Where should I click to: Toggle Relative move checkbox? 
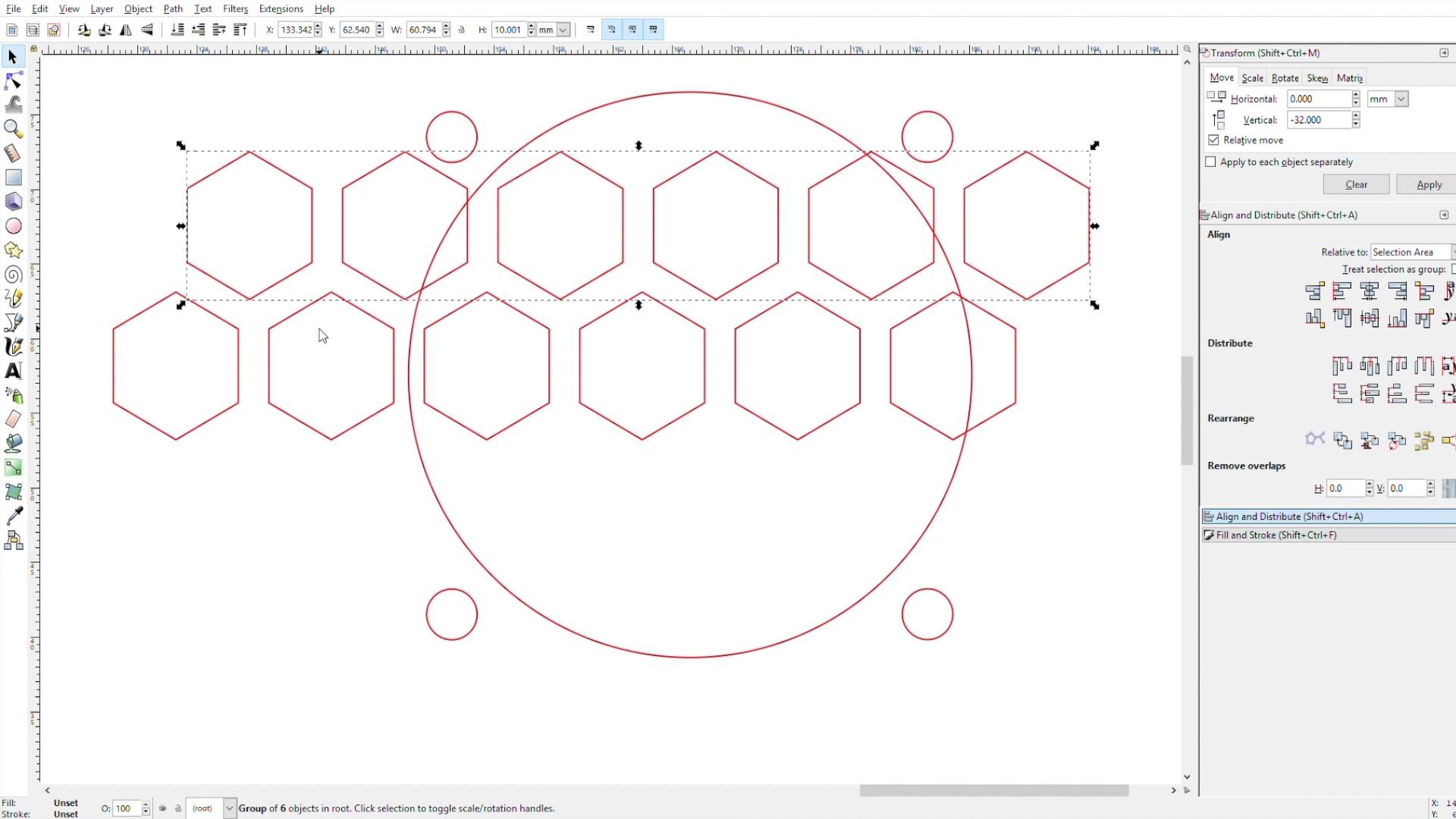(1214, 140)
